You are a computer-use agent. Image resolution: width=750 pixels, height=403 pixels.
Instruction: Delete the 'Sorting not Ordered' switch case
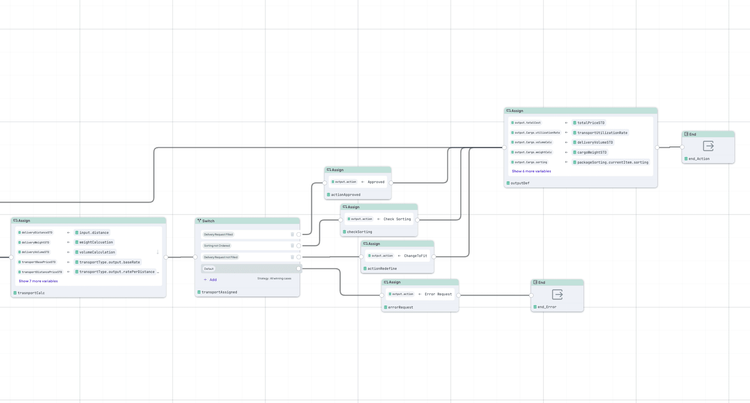(292, 246)
